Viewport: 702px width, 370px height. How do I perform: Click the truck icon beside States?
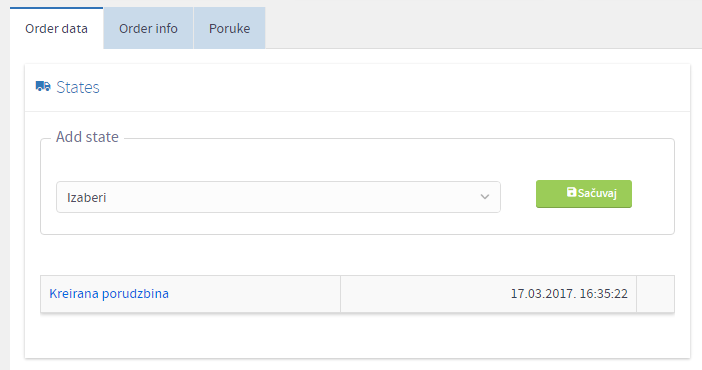pyautogui.click(x=43, y=86)
